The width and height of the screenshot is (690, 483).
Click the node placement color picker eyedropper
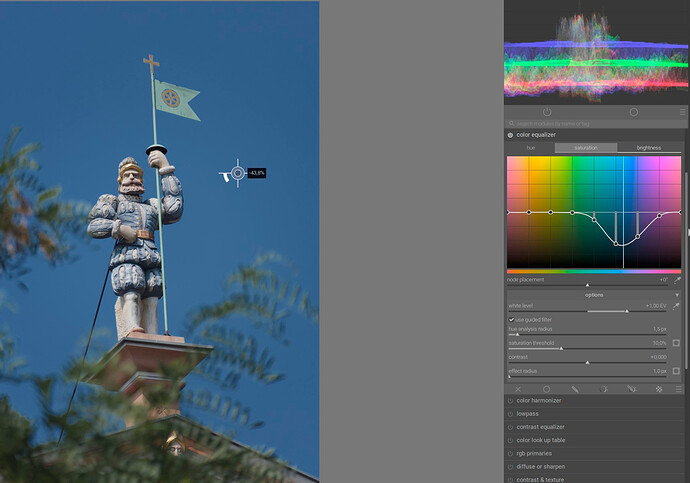[677, 280]
